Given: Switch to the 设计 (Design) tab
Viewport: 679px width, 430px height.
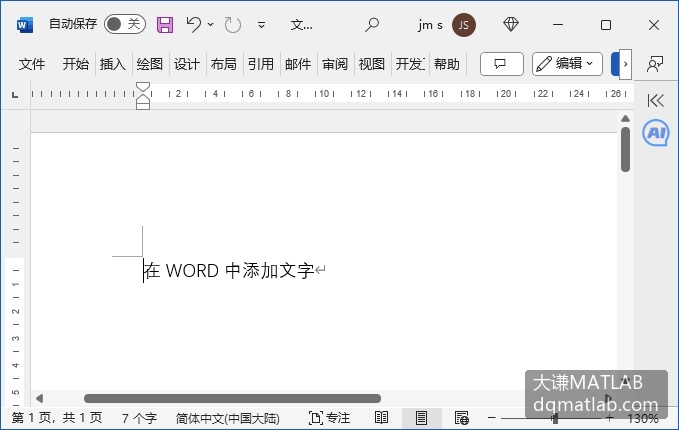Looking at the screenshot, I should point(187,64).
